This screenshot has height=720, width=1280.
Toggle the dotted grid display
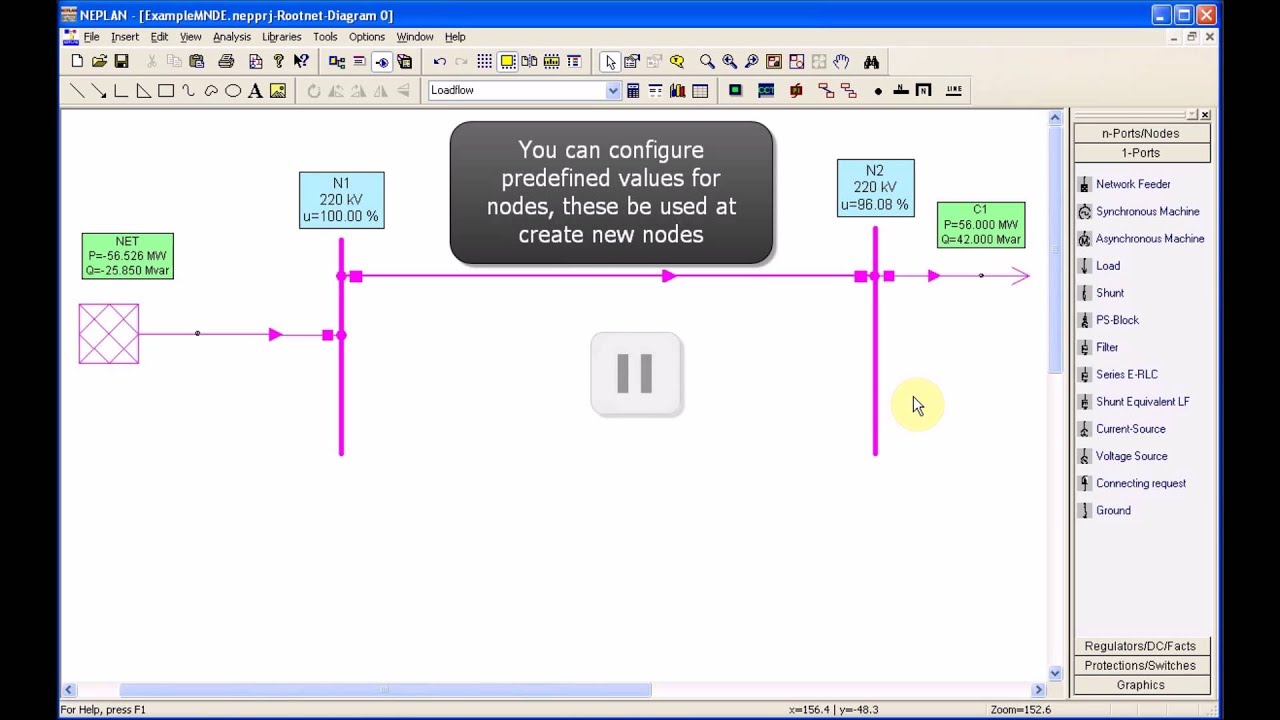[484, 62]
